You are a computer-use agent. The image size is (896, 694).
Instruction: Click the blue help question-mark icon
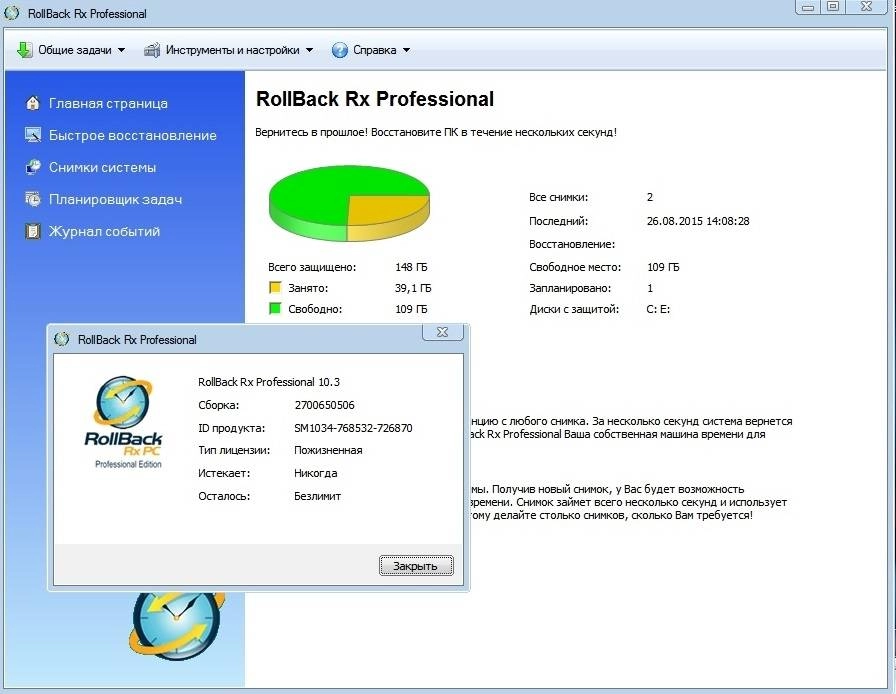(339, 50)
